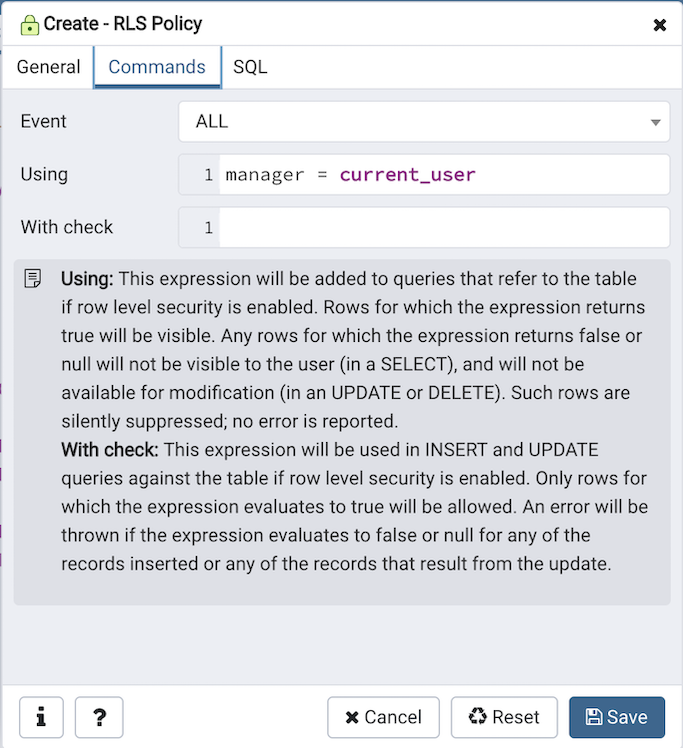Reset the form with the Reset button
683x748 pixels.
point(504,717)
